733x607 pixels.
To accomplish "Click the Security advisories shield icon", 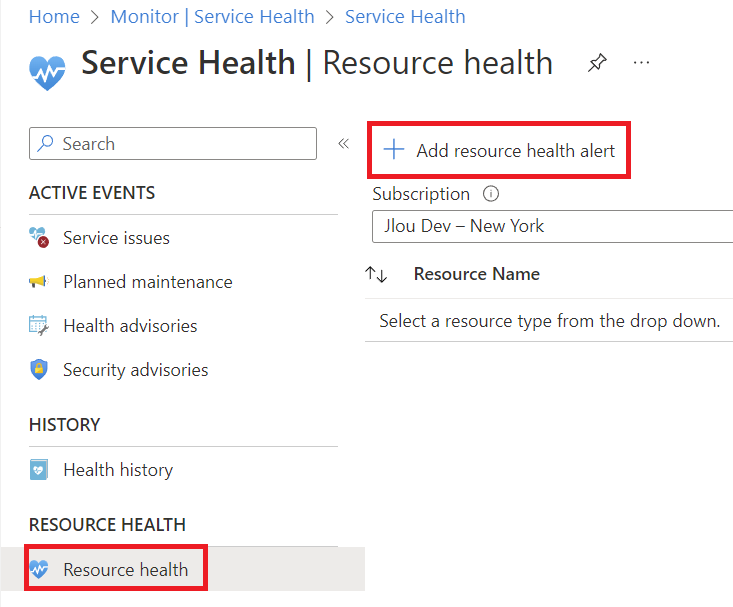I will (x=39, y=369).
